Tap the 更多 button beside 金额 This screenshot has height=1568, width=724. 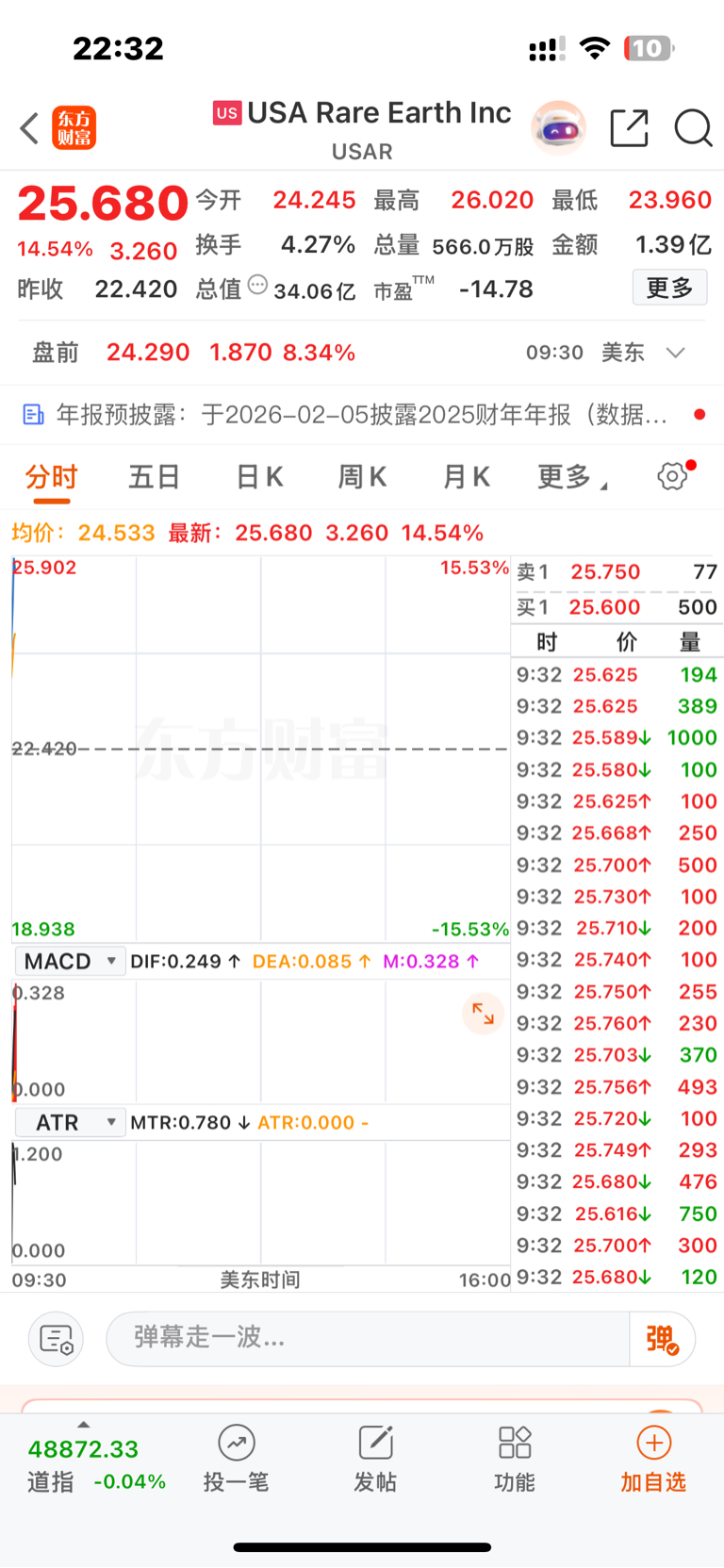(669, 288)
